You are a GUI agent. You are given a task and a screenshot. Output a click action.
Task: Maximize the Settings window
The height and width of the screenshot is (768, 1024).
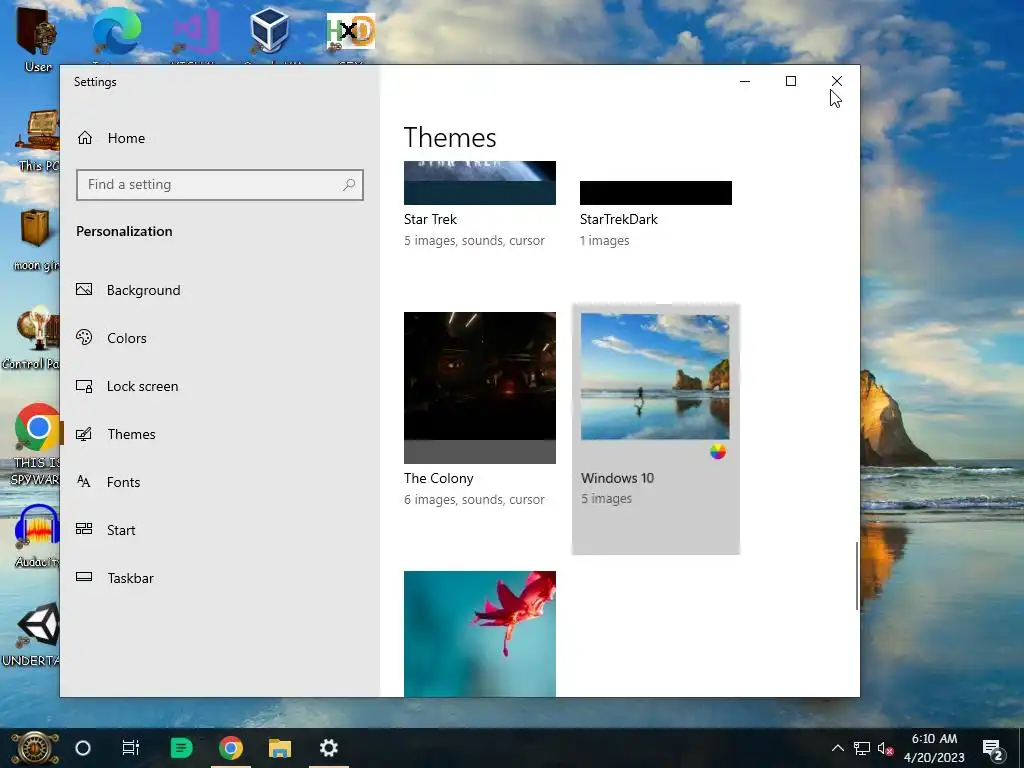[791, 81]
